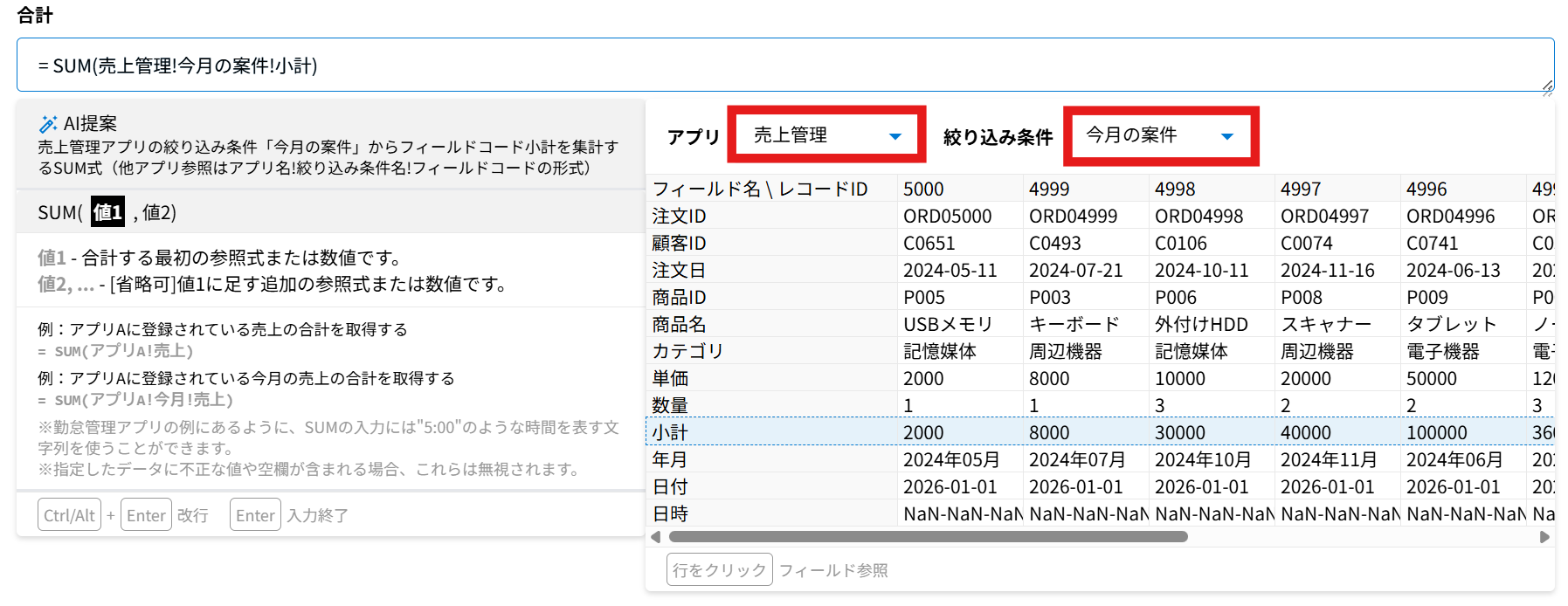Click the 商品名 field row
1568x606 pixels.
pos(679,324)
